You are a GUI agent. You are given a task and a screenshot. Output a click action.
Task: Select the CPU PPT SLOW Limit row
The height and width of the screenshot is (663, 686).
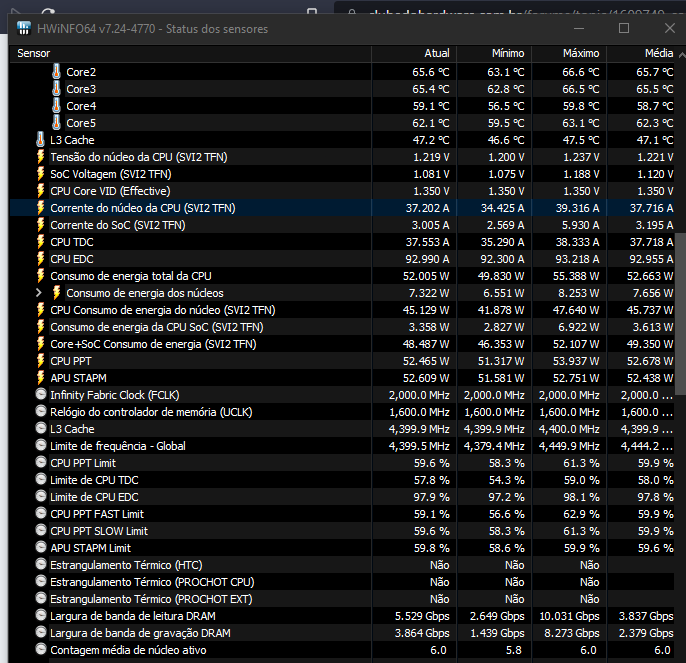343,531
